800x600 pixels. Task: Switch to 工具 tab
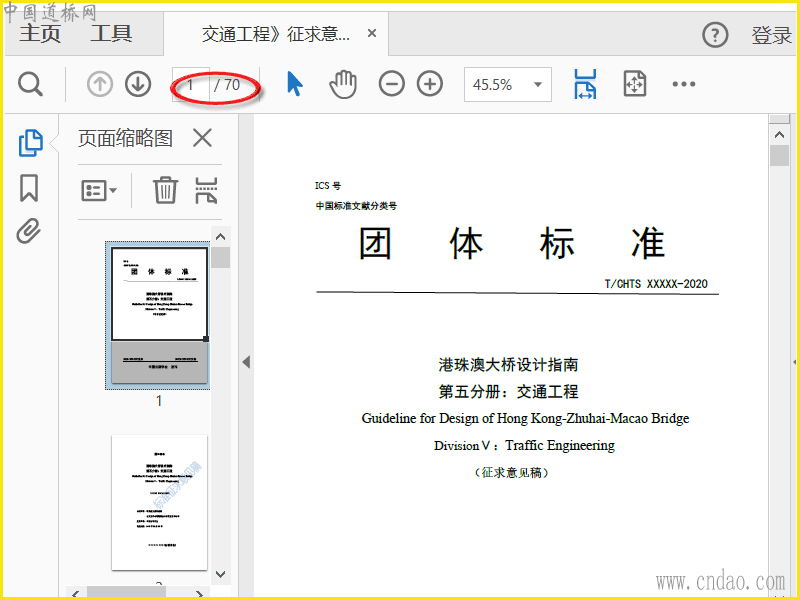[111, 34]
